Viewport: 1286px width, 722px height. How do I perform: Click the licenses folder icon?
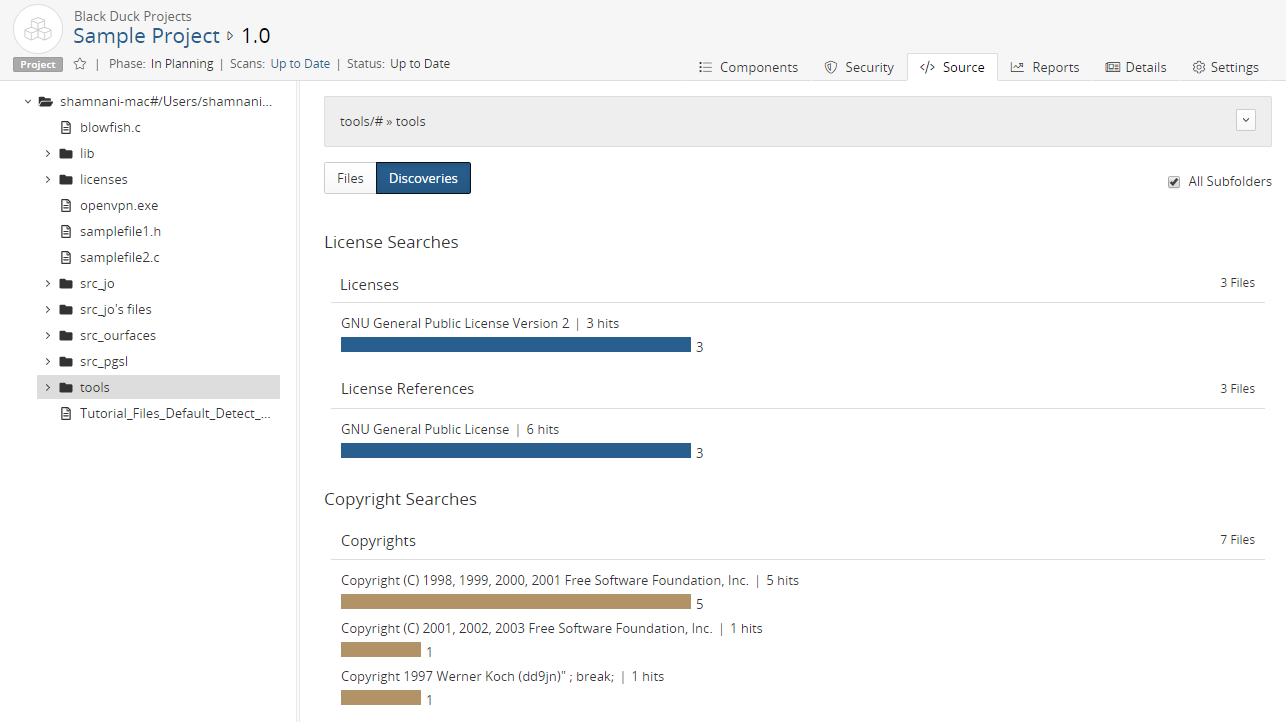click(x=66, y=180)
